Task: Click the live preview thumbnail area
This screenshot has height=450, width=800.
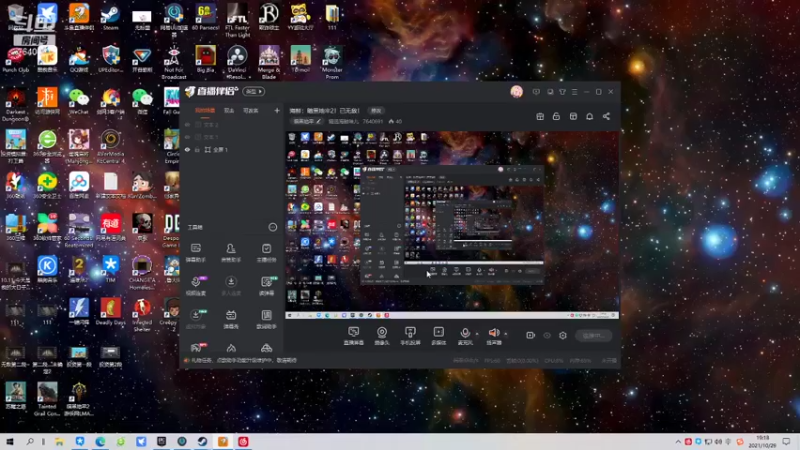Action: (x=452, y=225)
